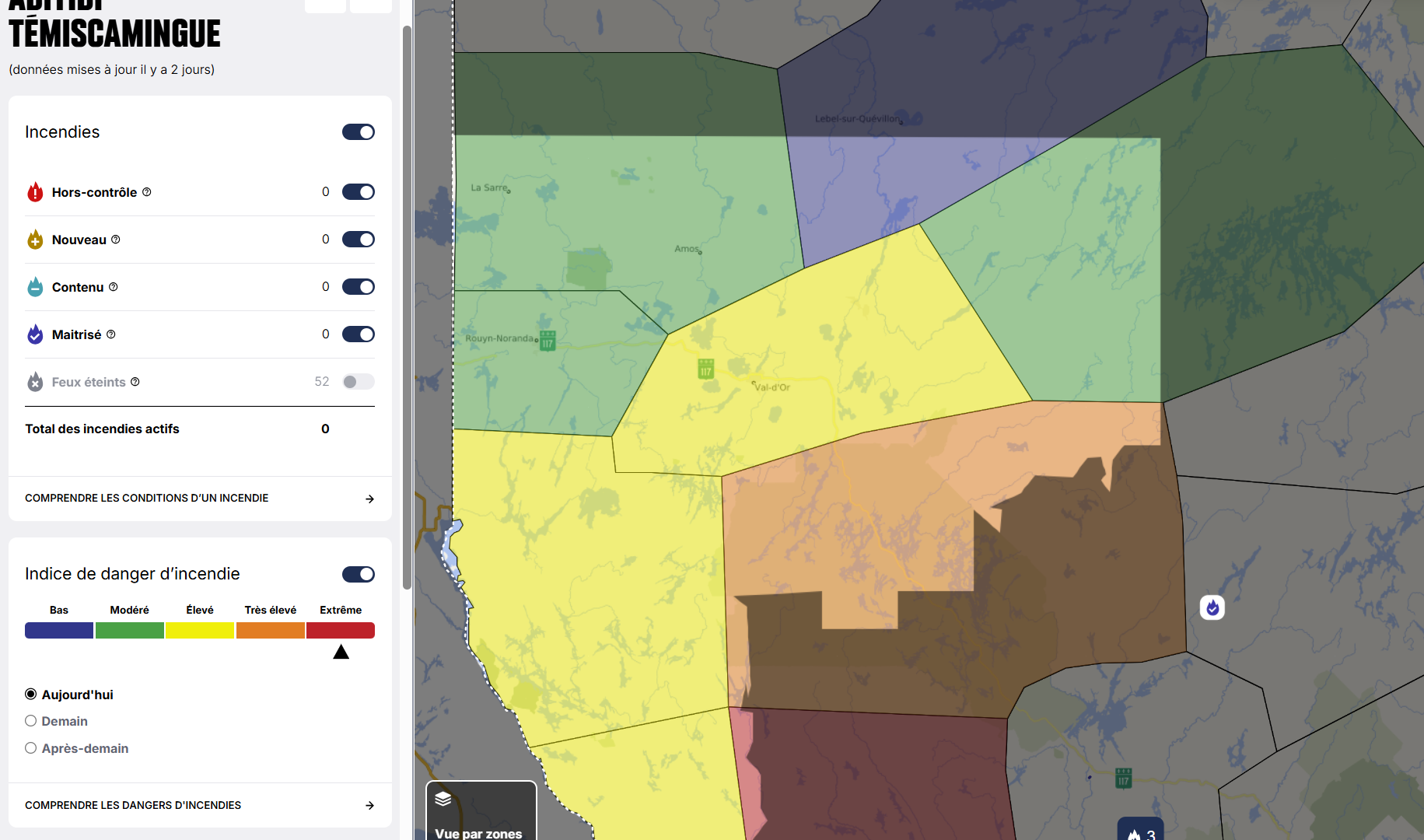The width and height of the screenshot is (1424, 840).
Task: Open Comprendre les conditions d'un incendie
Action: pos(200,499)
